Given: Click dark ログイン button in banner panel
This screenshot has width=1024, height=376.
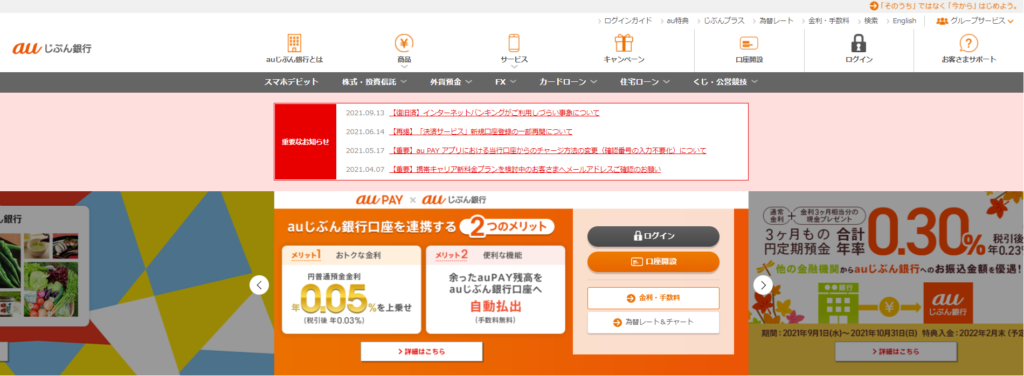Looking at the screenshot, I should [x=653, y=236].
